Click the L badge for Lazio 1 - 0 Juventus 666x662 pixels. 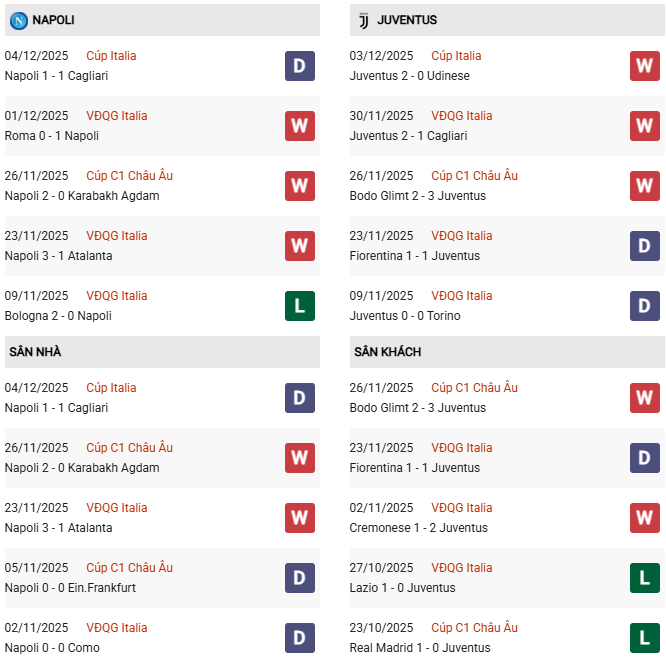point(645,578)
